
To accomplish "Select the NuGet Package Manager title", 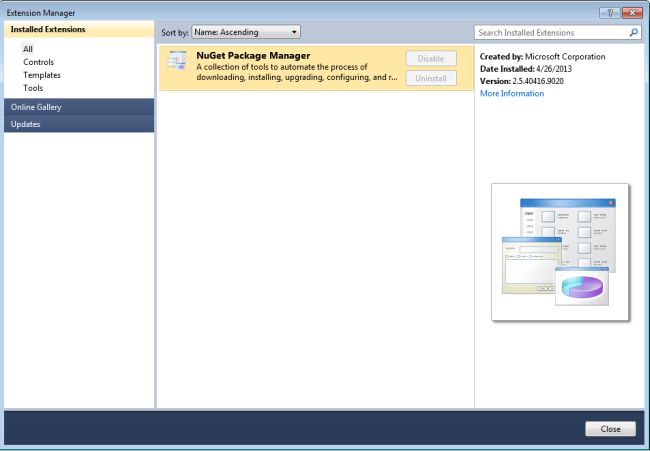I will pyautogui.click(x=253, y=56).
